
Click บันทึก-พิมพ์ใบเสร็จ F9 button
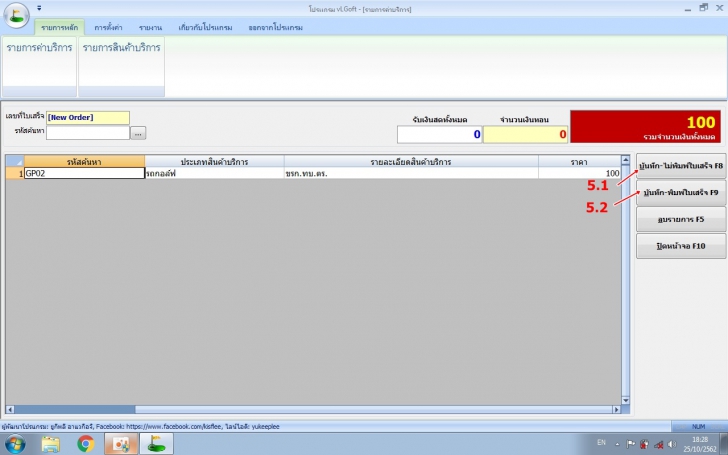click(x=681, y=193)
